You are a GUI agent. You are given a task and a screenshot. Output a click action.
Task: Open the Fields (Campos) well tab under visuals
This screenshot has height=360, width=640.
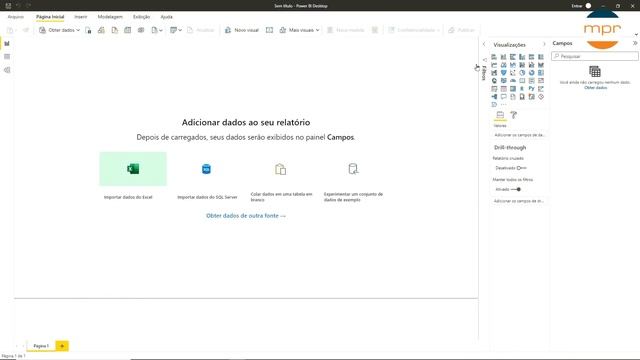click(500, 115)
